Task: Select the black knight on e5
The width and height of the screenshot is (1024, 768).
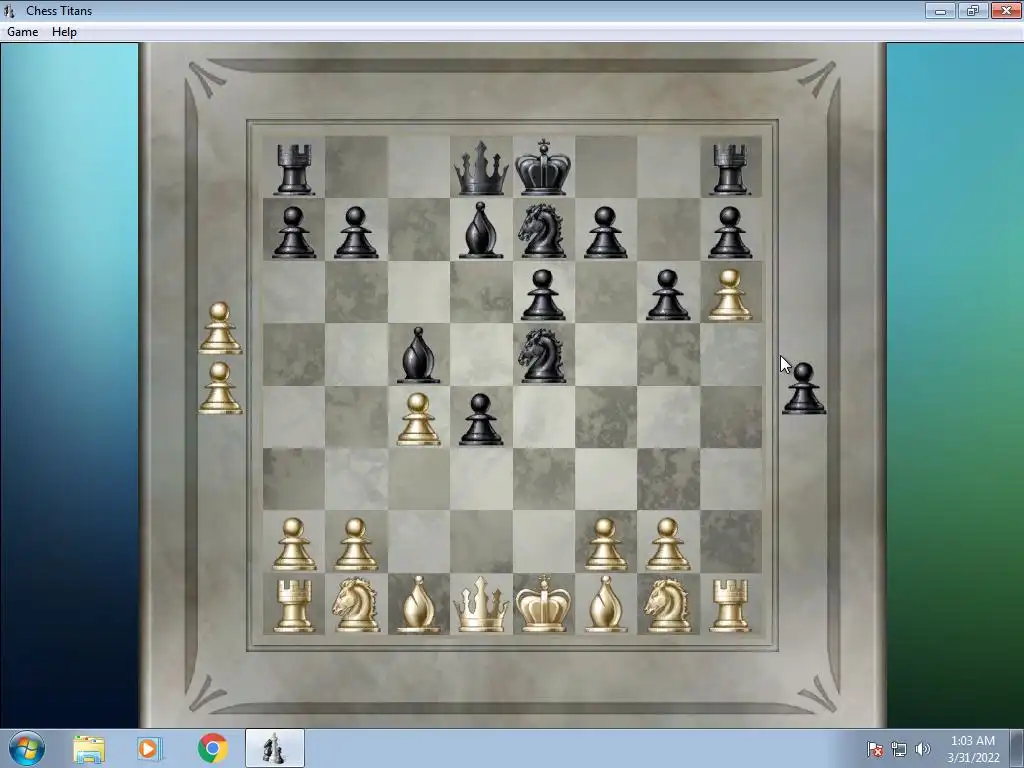Action: (542, 355)
